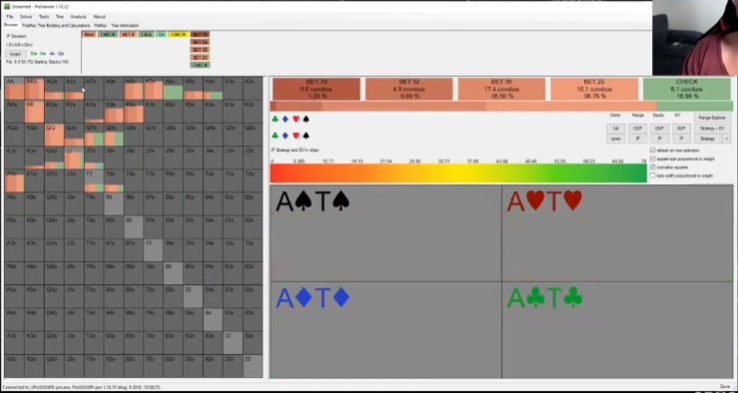738x393 pixels.
Task: Click the ace-ten of hearts combo panel
Action: [617, 233]
